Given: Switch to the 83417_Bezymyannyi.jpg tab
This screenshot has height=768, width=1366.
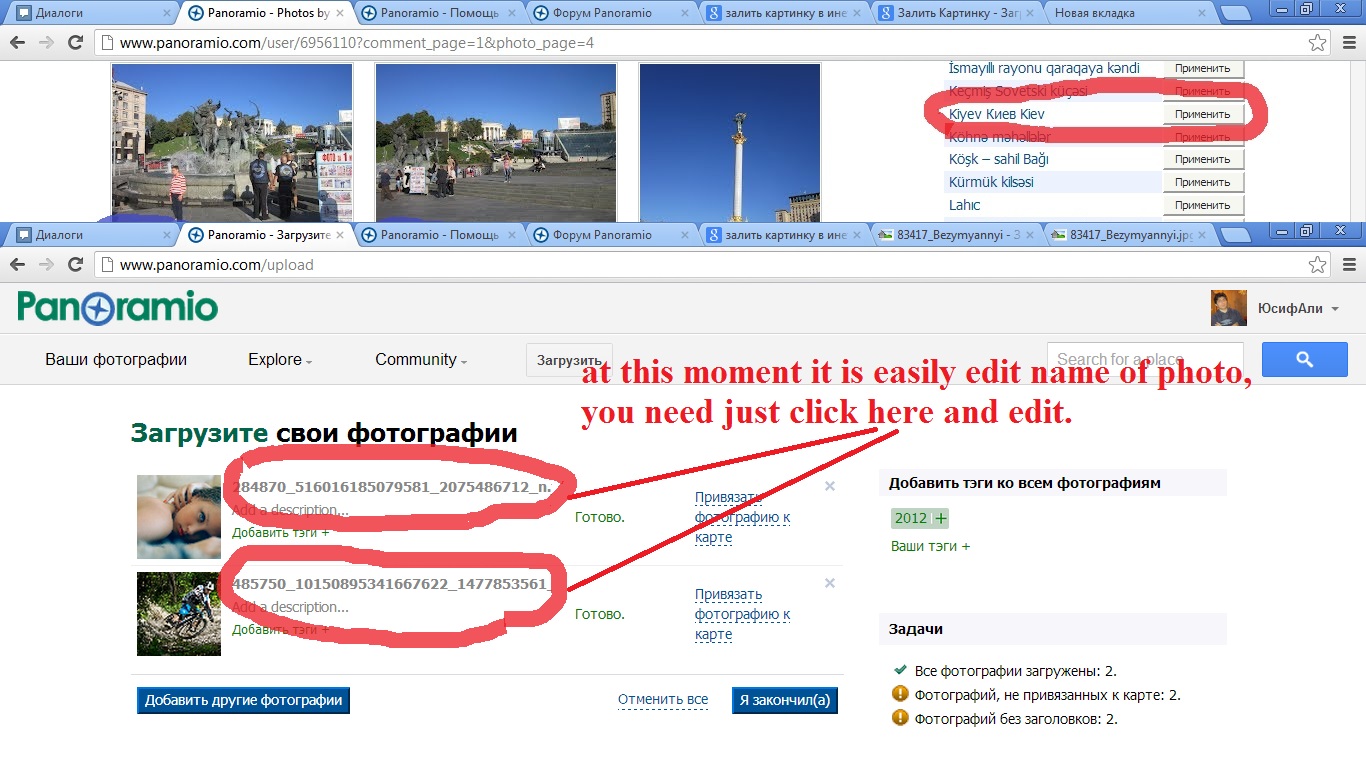Looking at the screenshot, I should click(1128, 235).
